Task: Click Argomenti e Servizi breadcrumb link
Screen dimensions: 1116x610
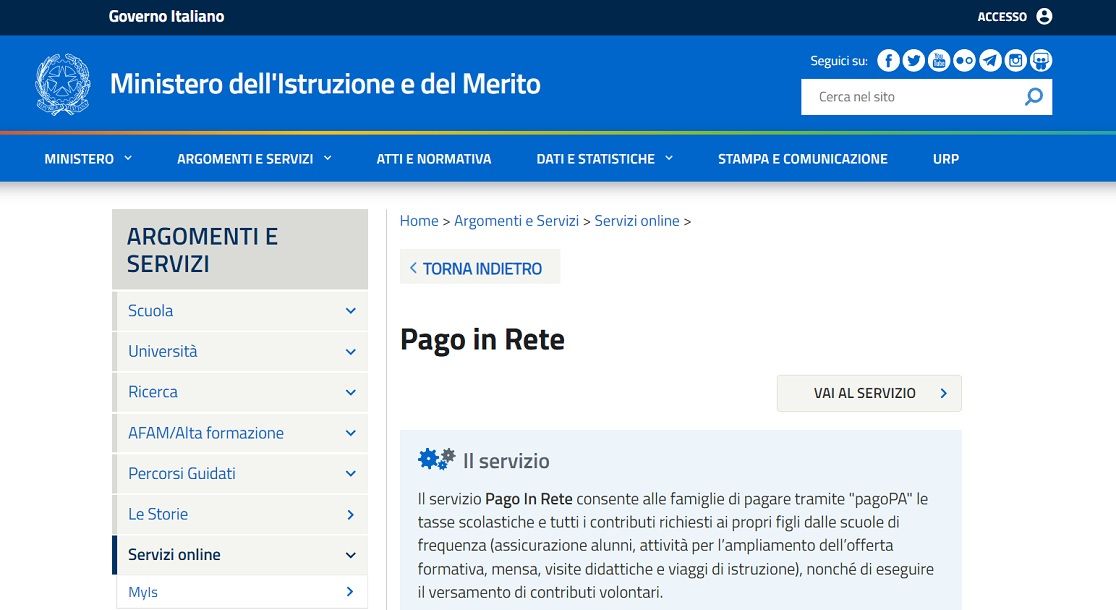Action: tap(516, 221)
